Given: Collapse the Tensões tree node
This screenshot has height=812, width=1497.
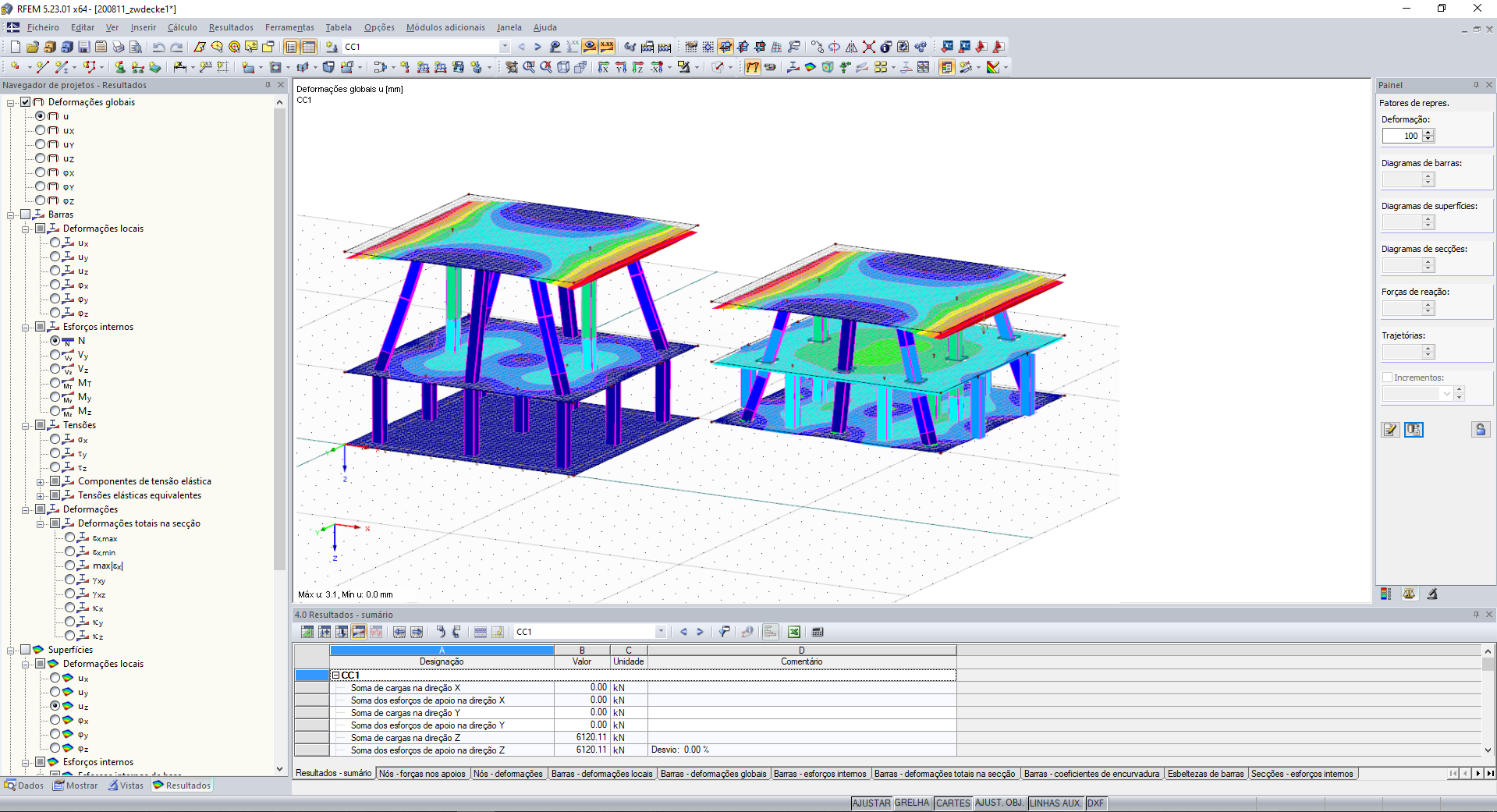Looking at the screenshot, I should click(x=26, y=425).
